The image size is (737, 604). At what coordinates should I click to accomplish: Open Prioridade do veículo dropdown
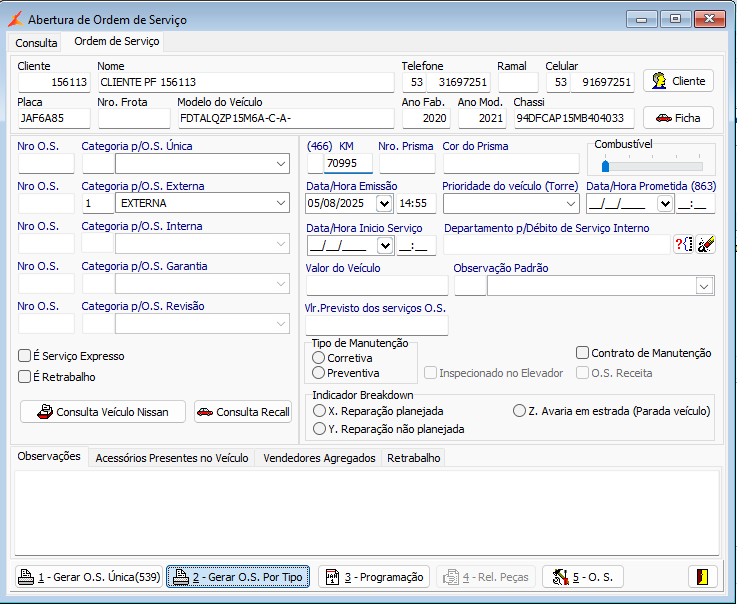coord(570,204)
